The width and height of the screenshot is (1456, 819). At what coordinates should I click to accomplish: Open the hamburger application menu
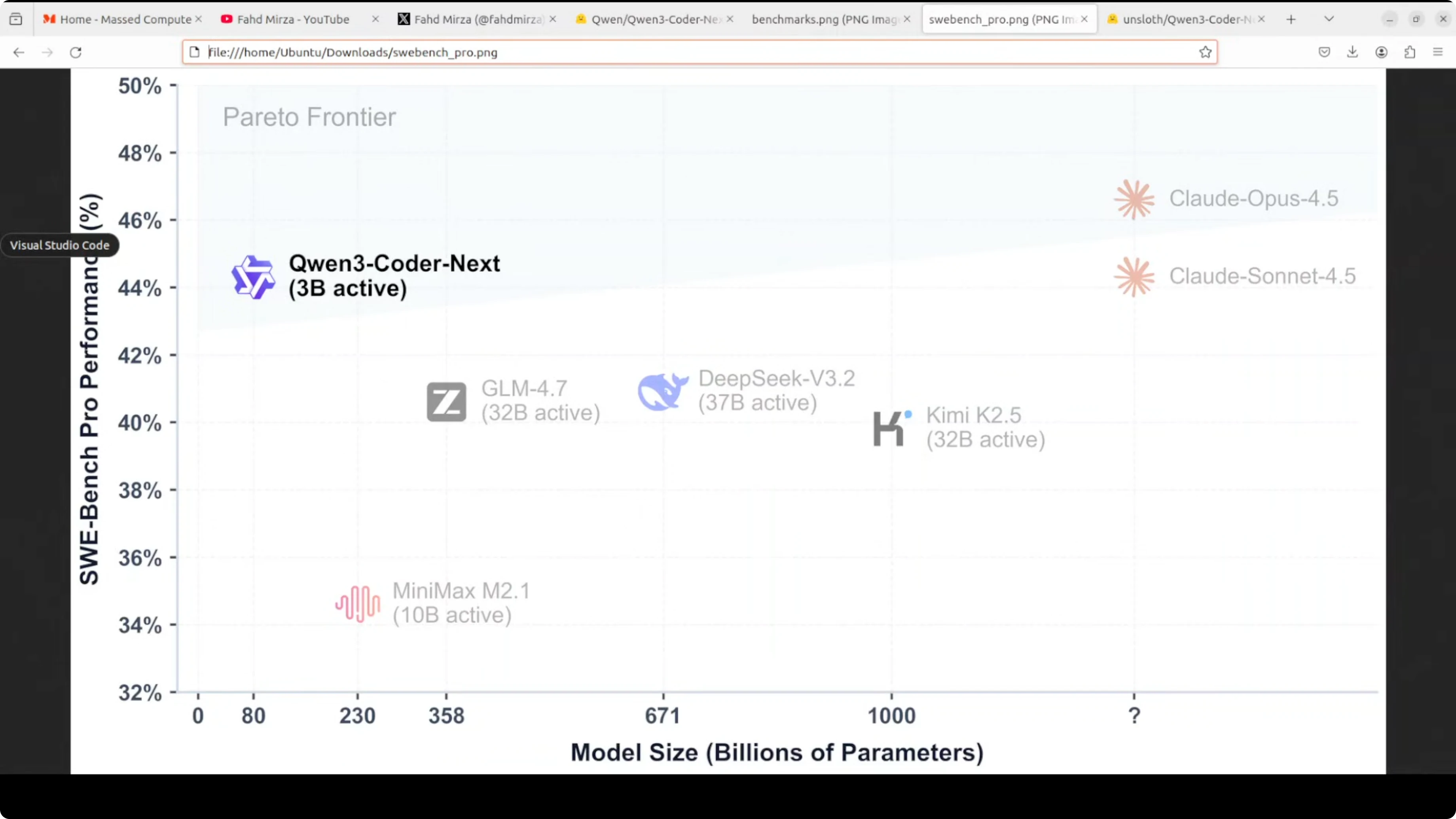point(1439,53)
